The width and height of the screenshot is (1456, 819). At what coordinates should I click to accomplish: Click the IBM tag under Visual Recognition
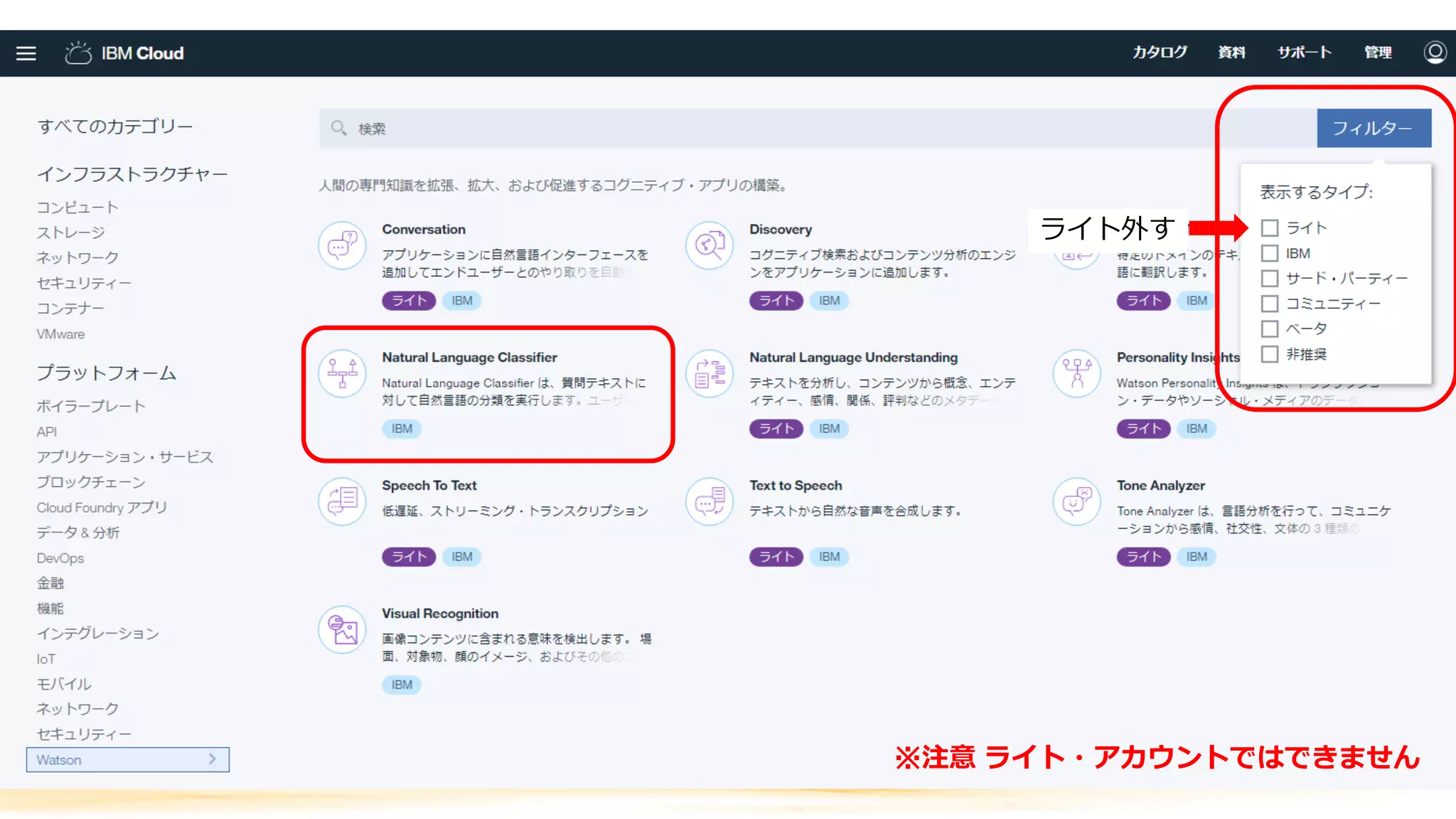tap(402, 685)
